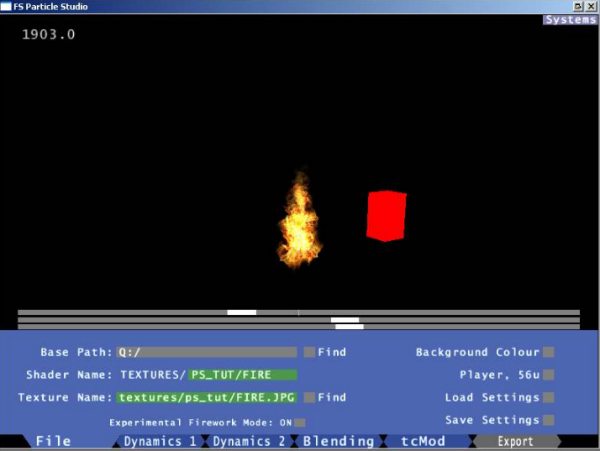Open the Dynamics 1 tab
The height and width of the screenshot is (451, 600).
[159, 441]
